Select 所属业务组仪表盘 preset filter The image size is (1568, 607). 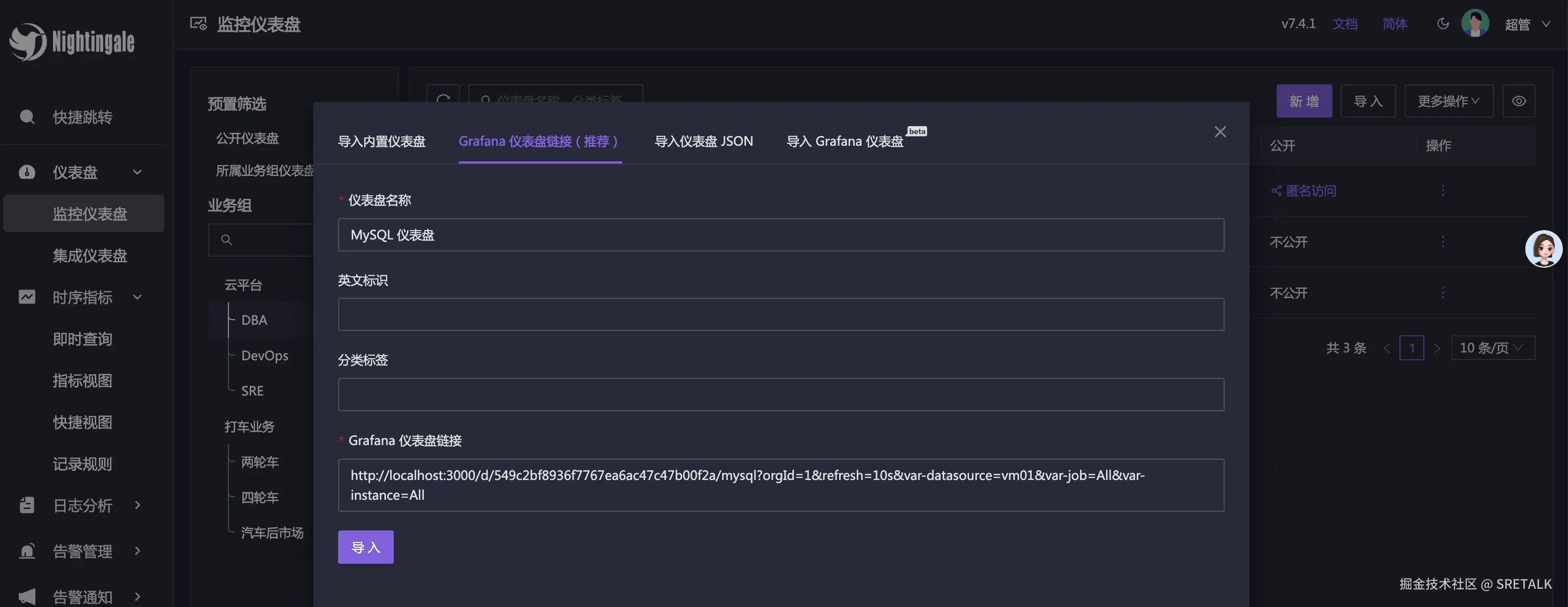[x=265, y=171]
